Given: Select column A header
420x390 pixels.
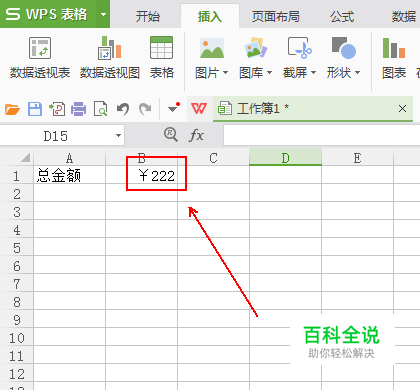Looking at the screenshot, I should (69, 158).
